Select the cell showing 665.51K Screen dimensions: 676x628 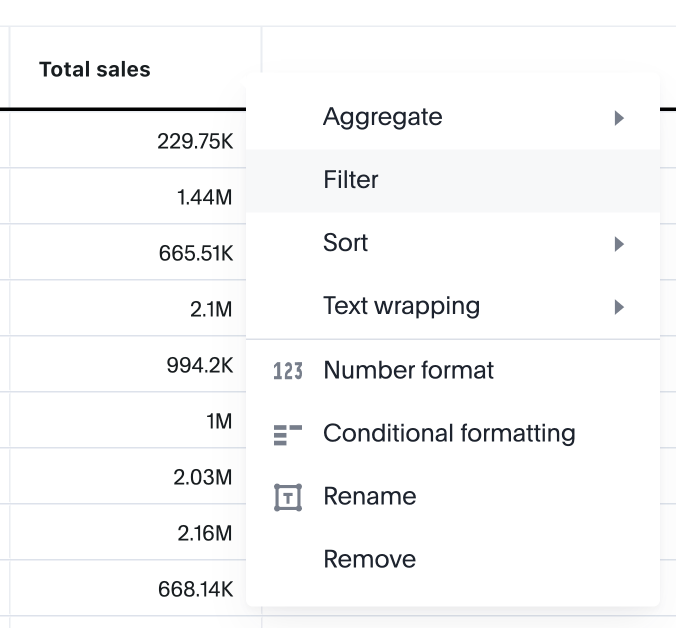195,254
